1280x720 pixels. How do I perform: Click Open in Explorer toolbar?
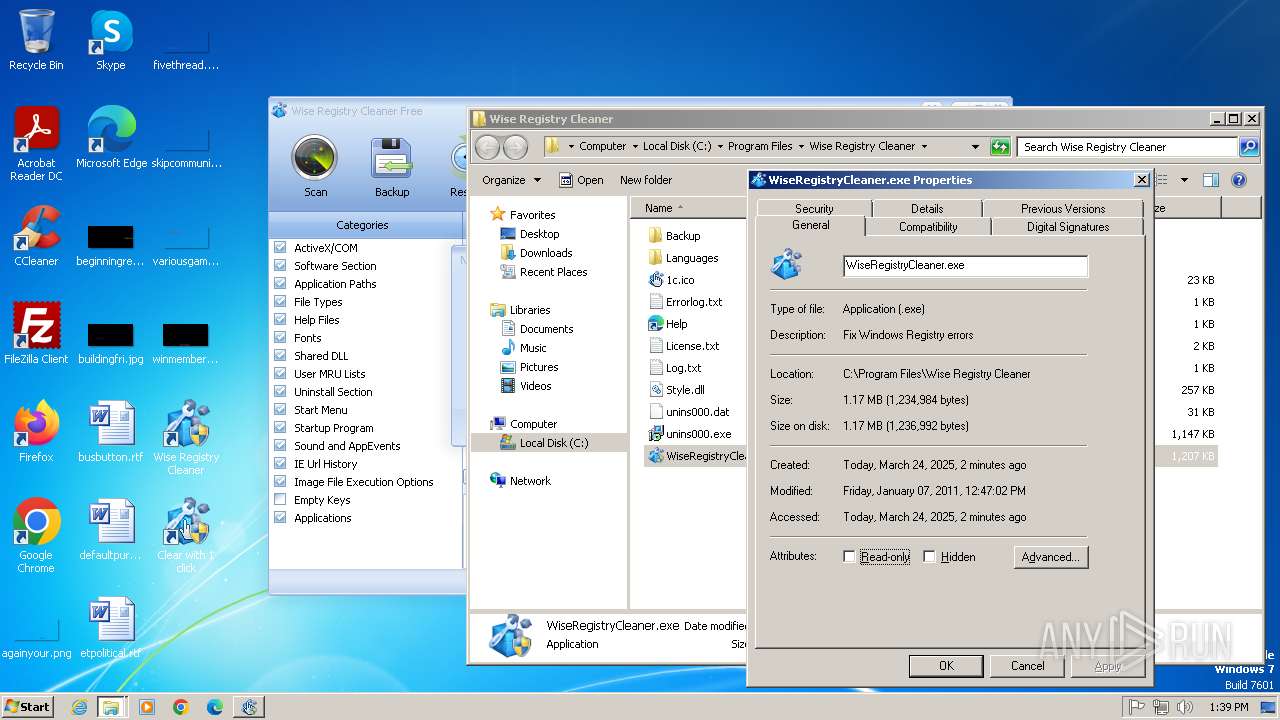(581, 180)
